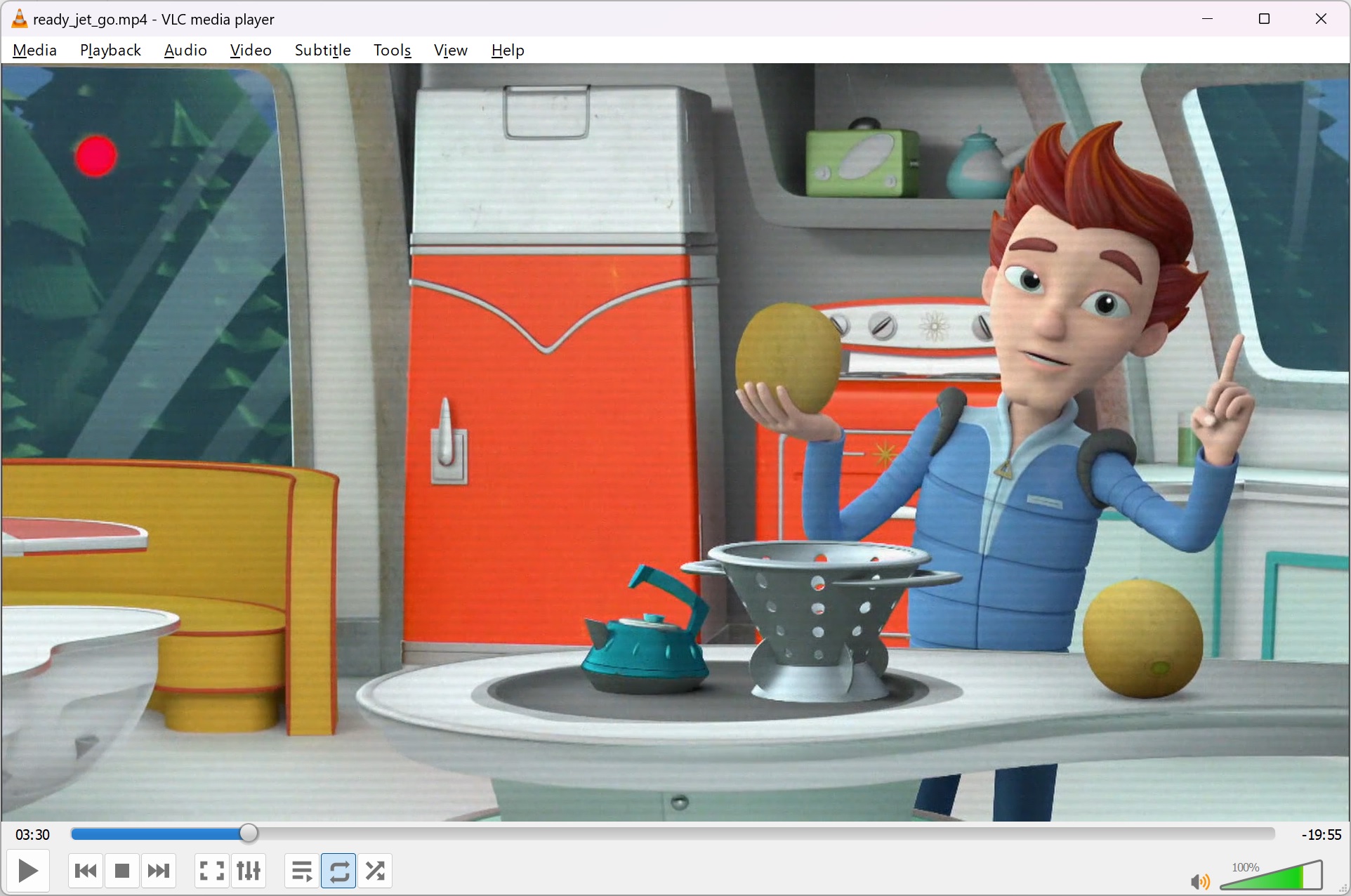Toggle fullscreen video mode

[x=211, y=871]
